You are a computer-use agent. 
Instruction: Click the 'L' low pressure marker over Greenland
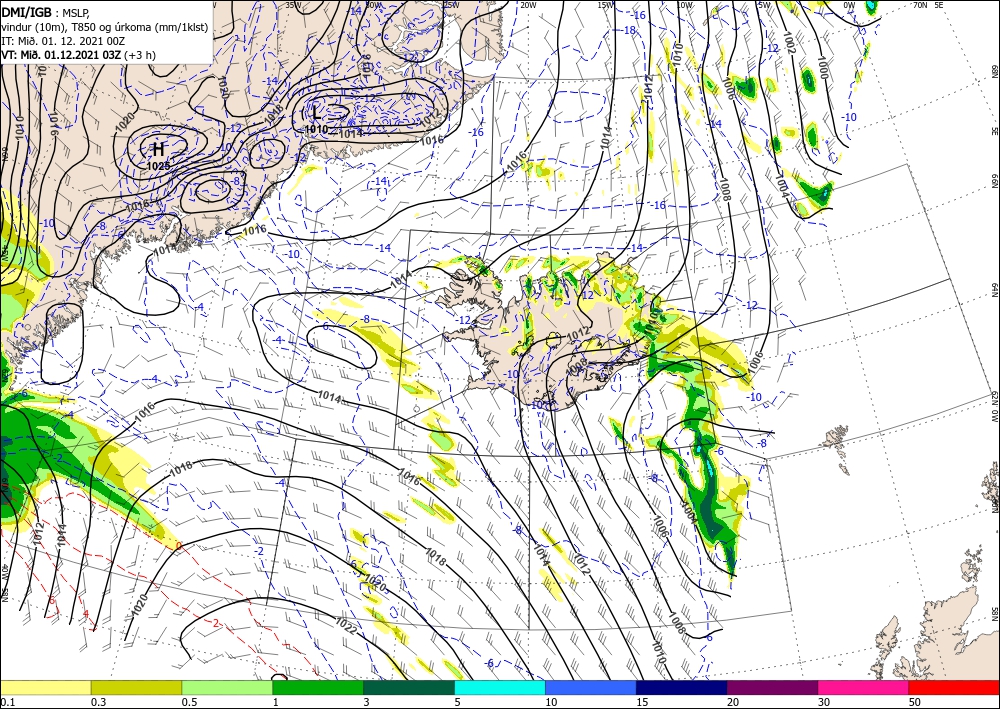point(316,113)
